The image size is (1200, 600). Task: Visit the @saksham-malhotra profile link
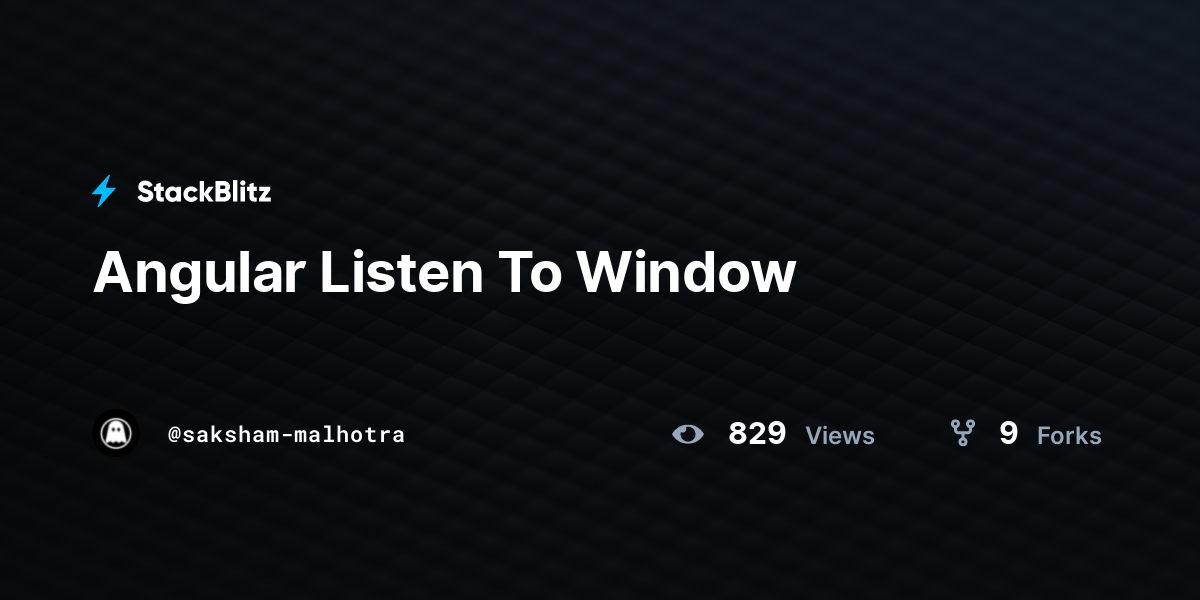(x=286, y=434)
